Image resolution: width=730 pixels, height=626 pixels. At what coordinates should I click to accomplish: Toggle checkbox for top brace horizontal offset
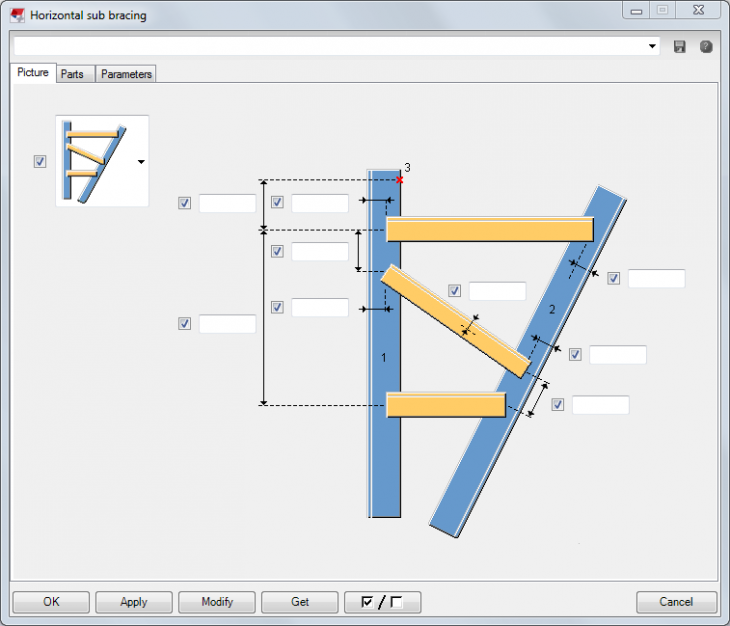tap(277, 202)
